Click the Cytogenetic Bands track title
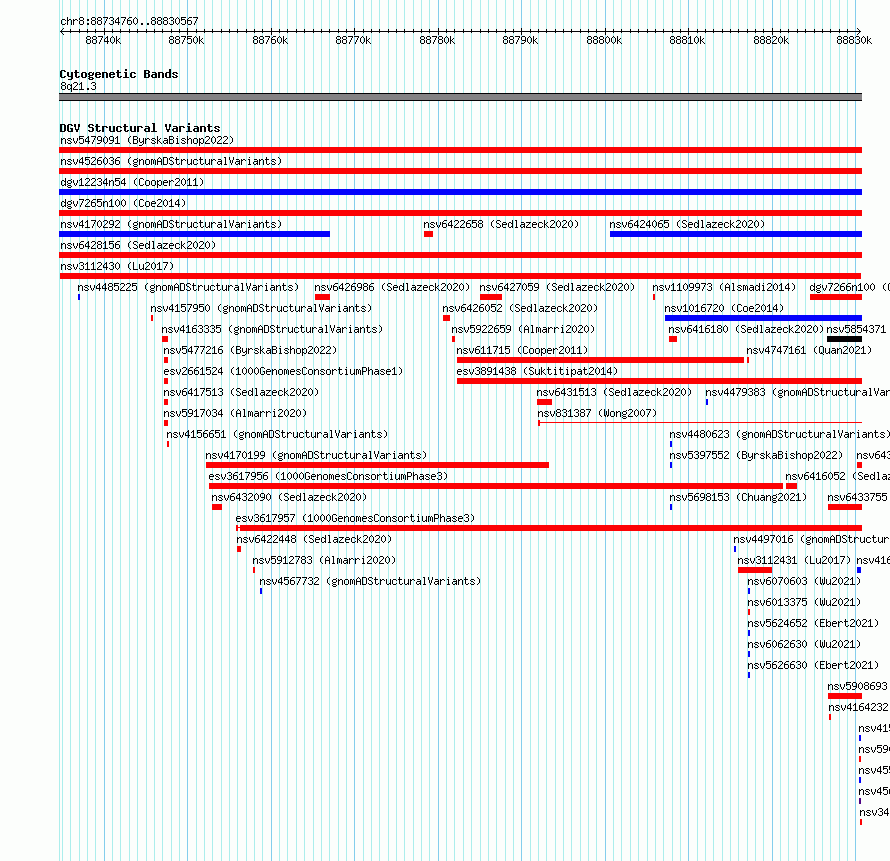Image resolution: width=890 pixels, height=861 pixels. click(119, 74)
